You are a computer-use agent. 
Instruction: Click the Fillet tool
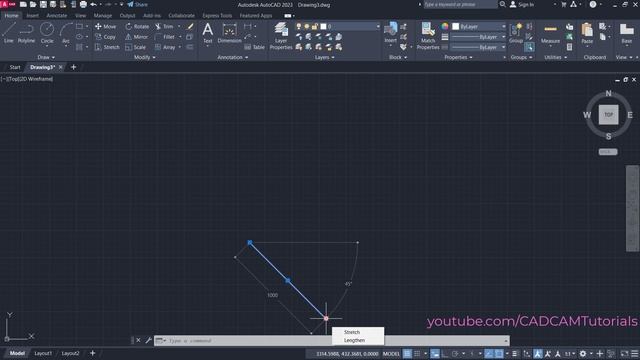coord(165,37)
